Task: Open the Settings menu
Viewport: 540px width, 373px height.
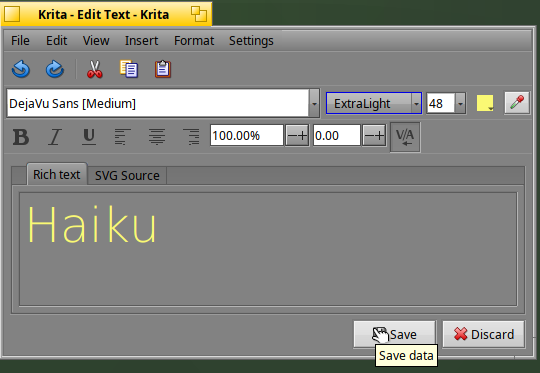Action: coord(251,41)
